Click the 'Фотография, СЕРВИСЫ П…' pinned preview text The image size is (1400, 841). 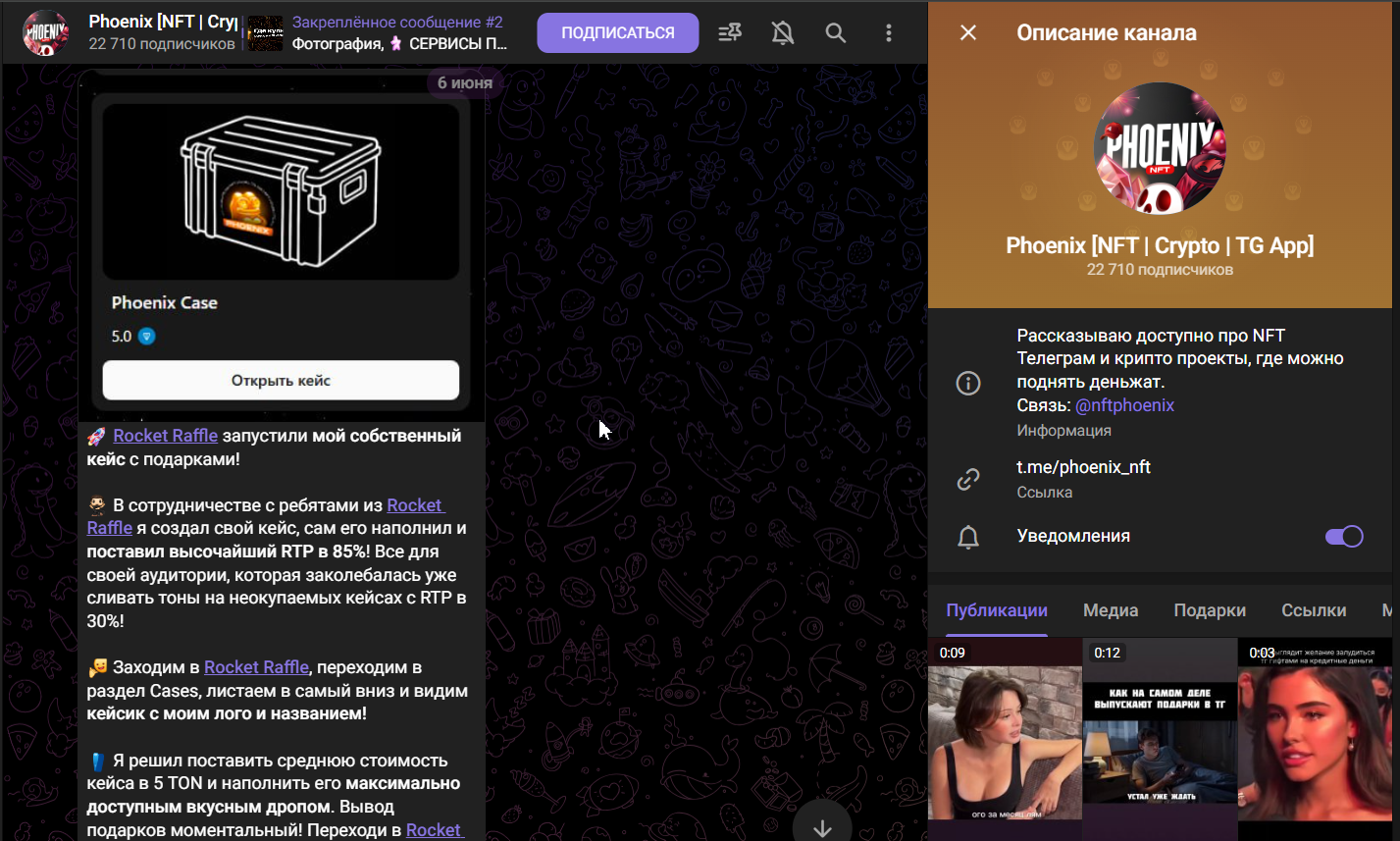point(400,44)
